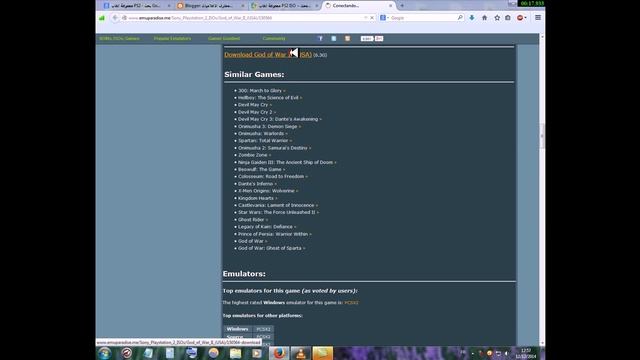Open X-Men Origins: Wolverine link
Image resolution: width=640 pixels, height=360 pixels.
[266, 191]
